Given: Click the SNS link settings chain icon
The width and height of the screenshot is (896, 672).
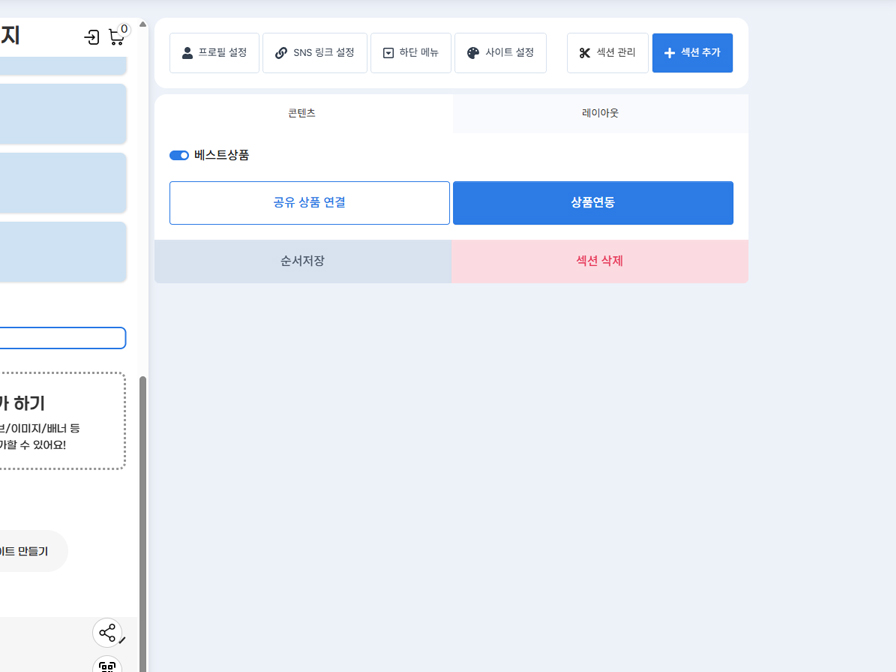Looking at the screenshot, I should pyautogui.click(x=278, y=52).
